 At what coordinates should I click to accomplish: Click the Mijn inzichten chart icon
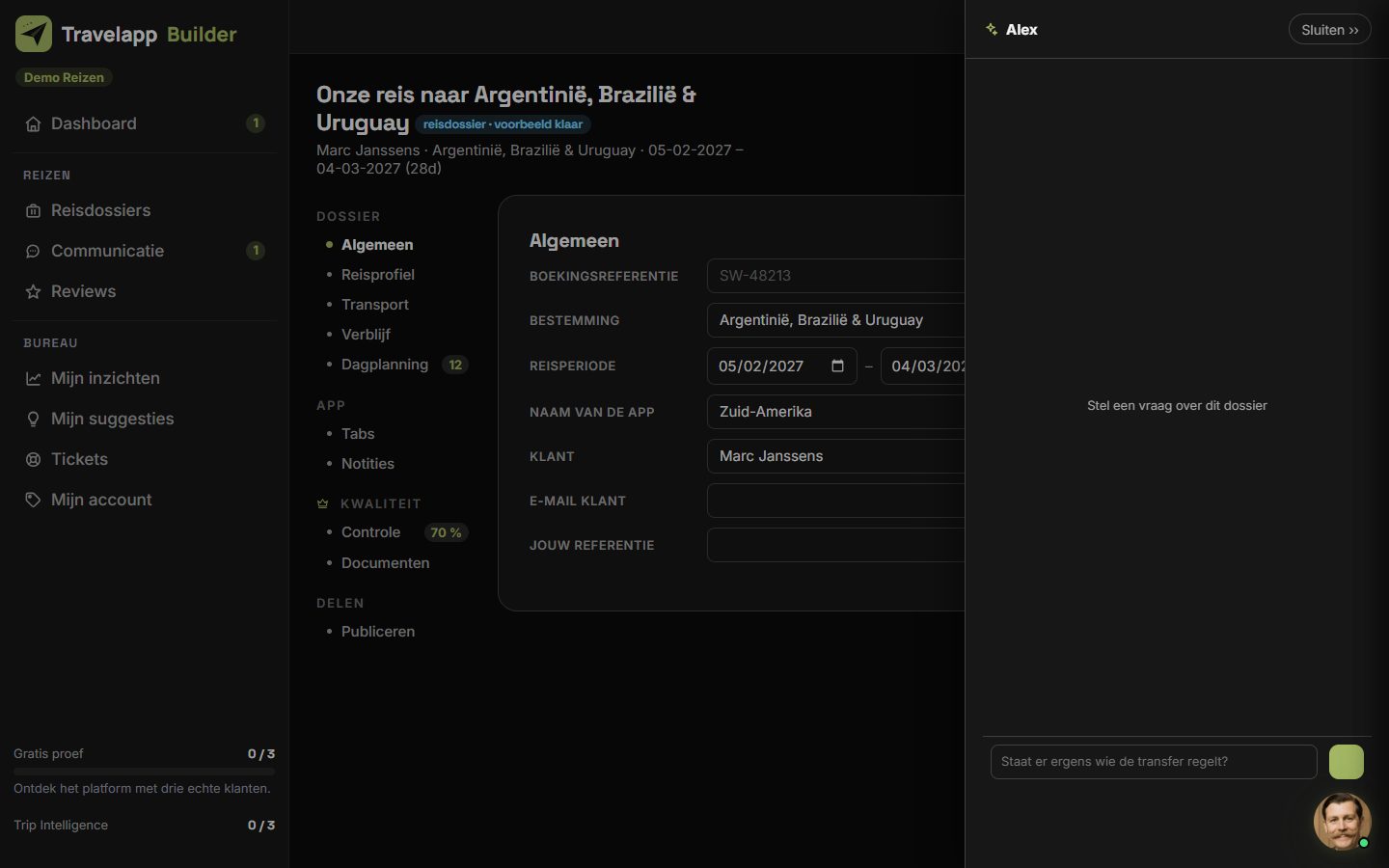[33, 378]
